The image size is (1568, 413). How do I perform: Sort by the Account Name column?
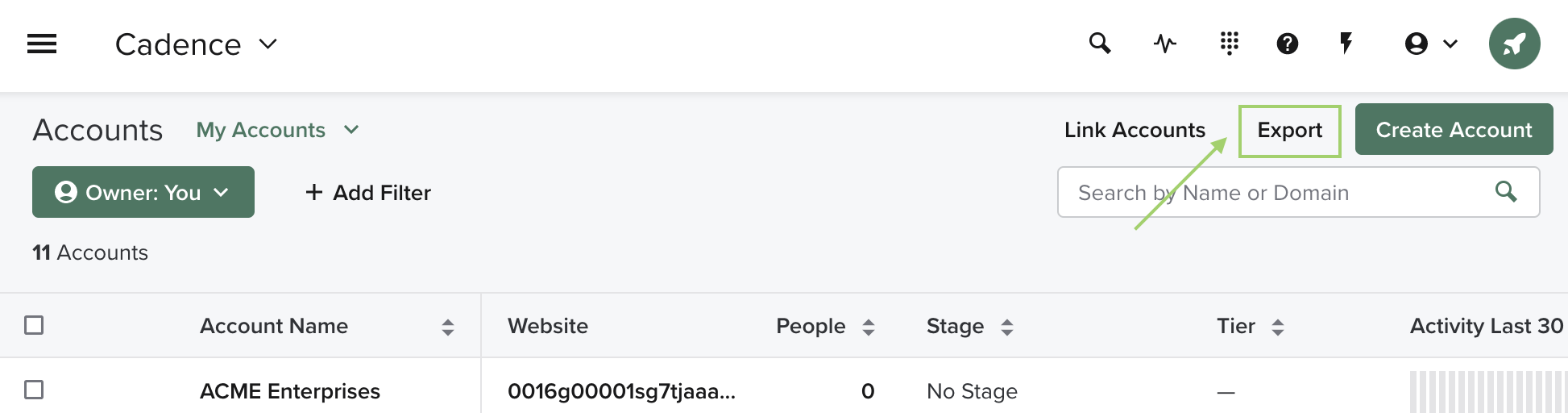click(447, 326)
